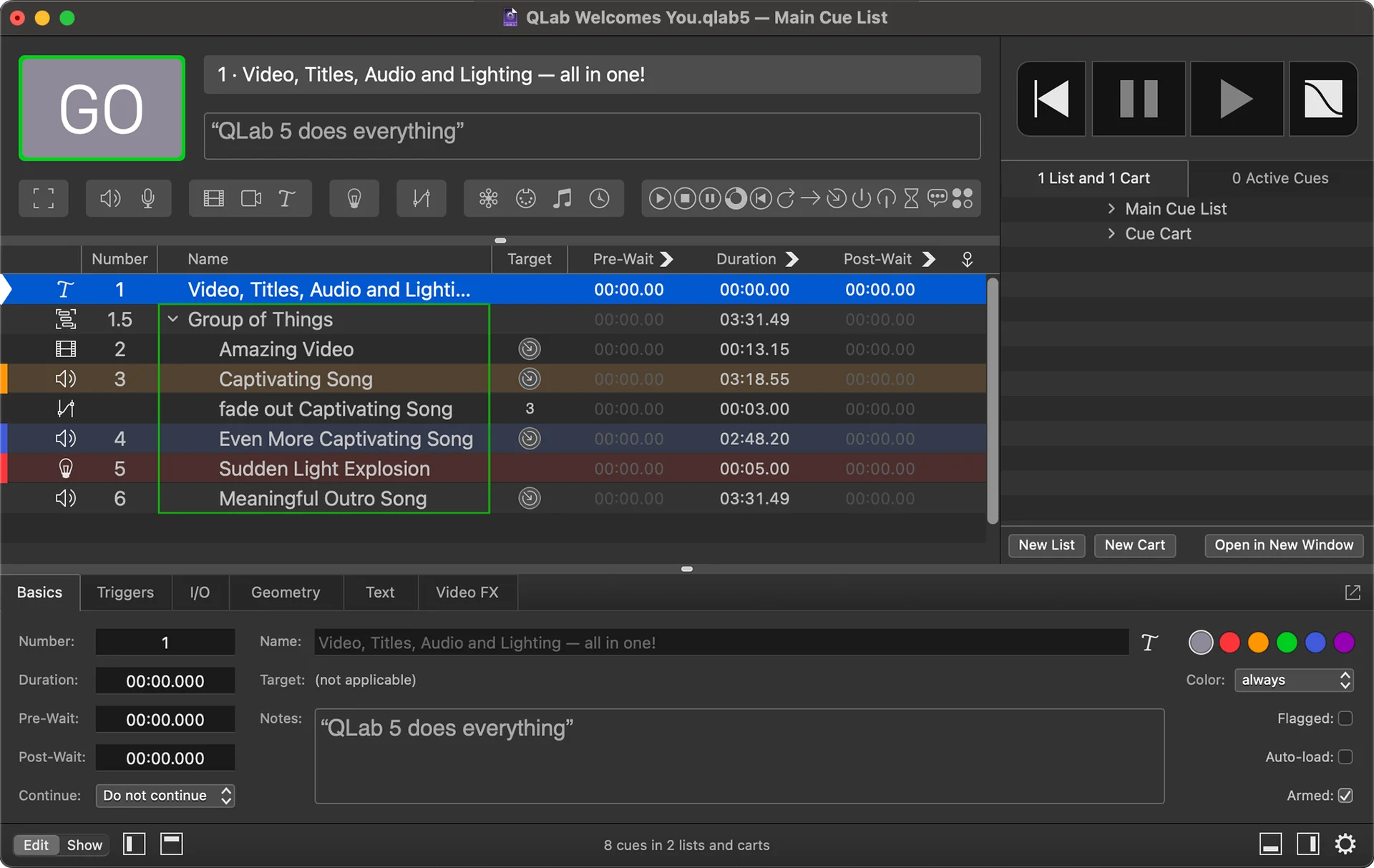Add a Mic cue using its toolbar icon
This screenshot has height=868, width=1374.
(148, 198)
